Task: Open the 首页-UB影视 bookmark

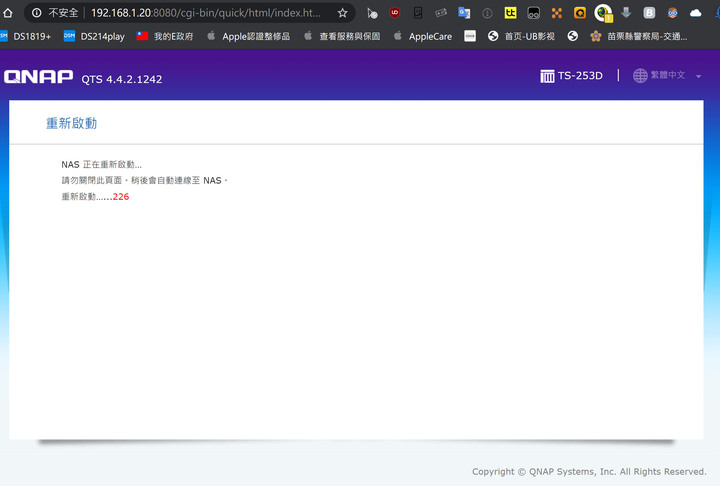Action: point(521,36)
